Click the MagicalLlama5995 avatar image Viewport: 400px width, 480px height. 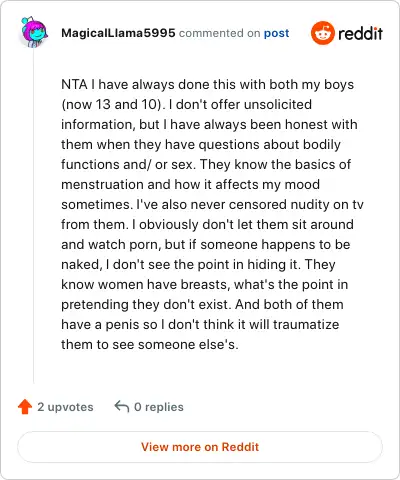pyautogui.click(x=33, y=32)
